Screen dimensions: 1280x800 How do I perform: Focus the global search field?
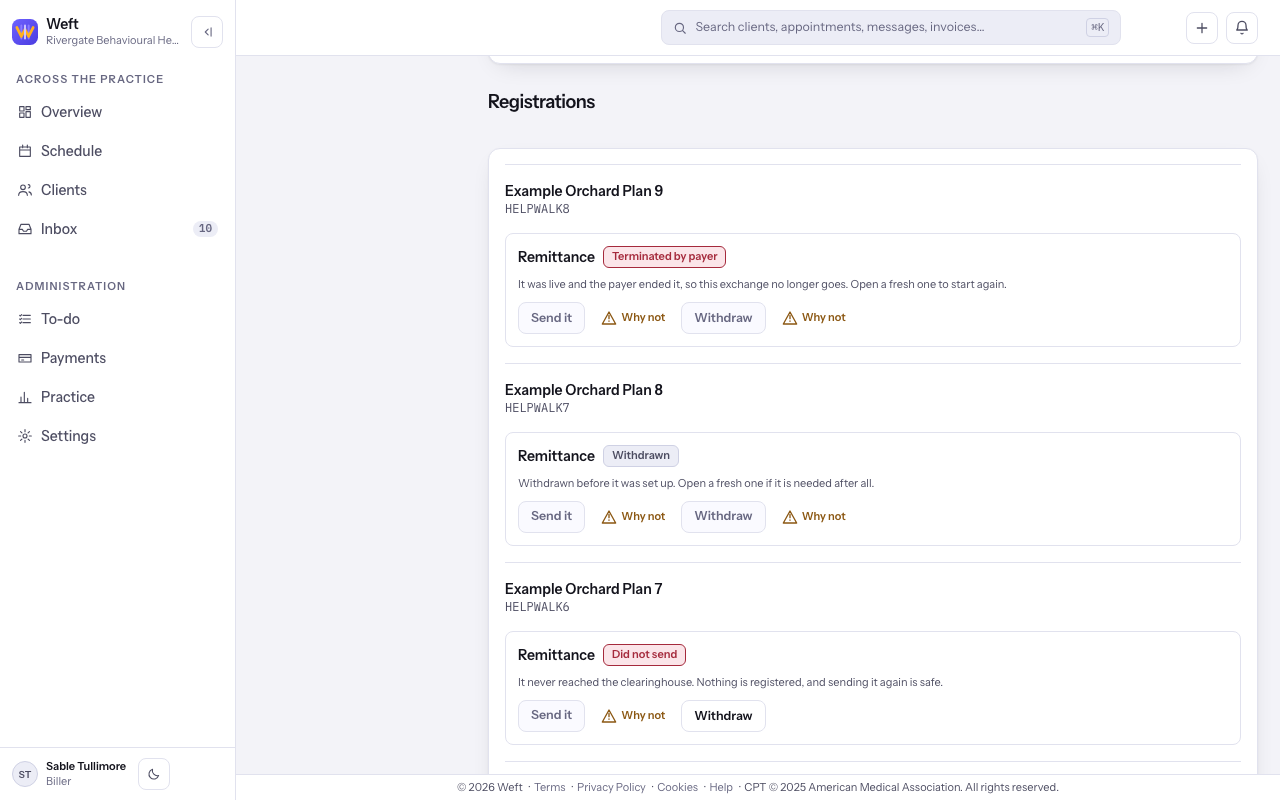point(891,28)
